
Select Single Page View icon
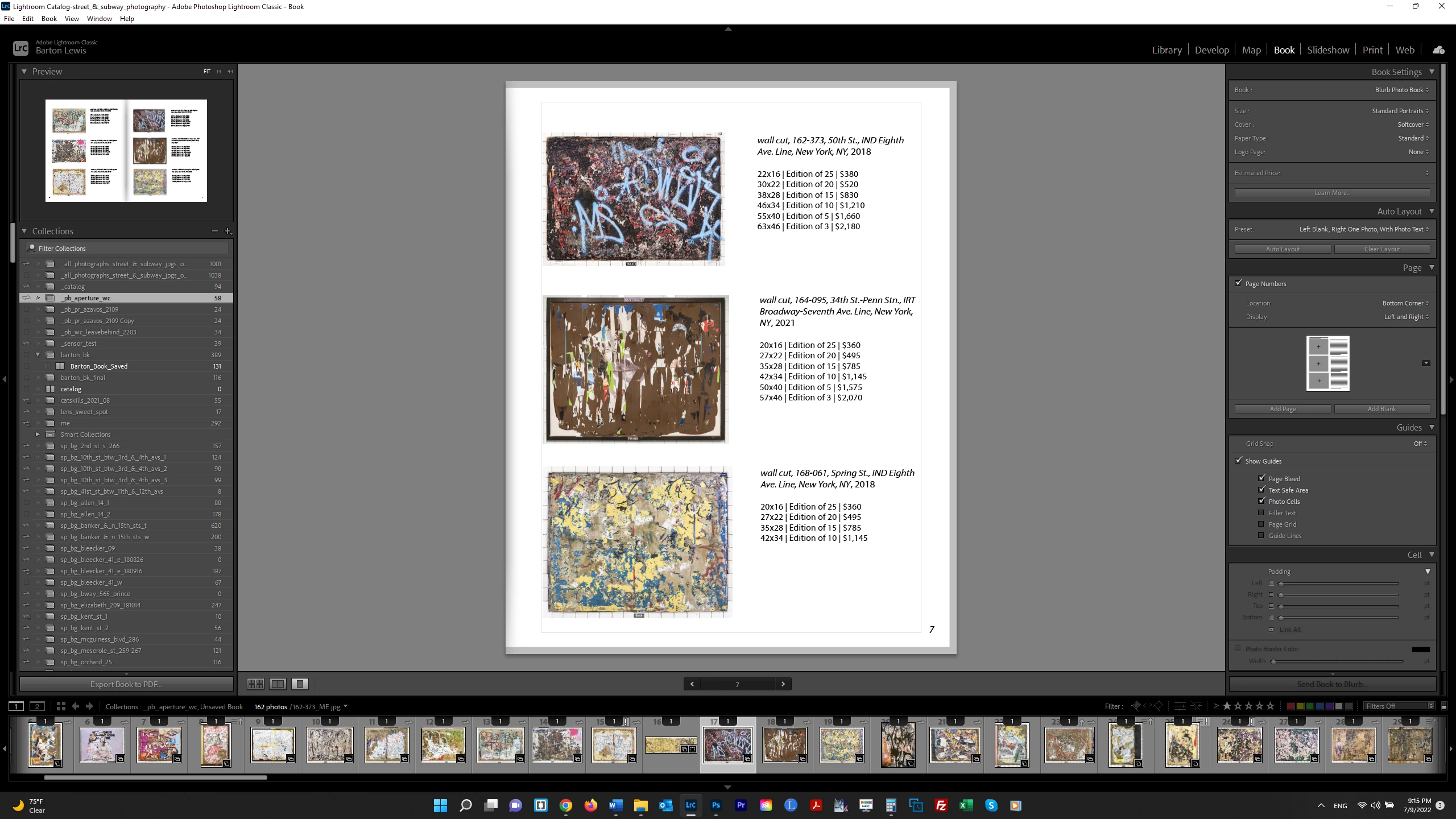coord(300,684)
